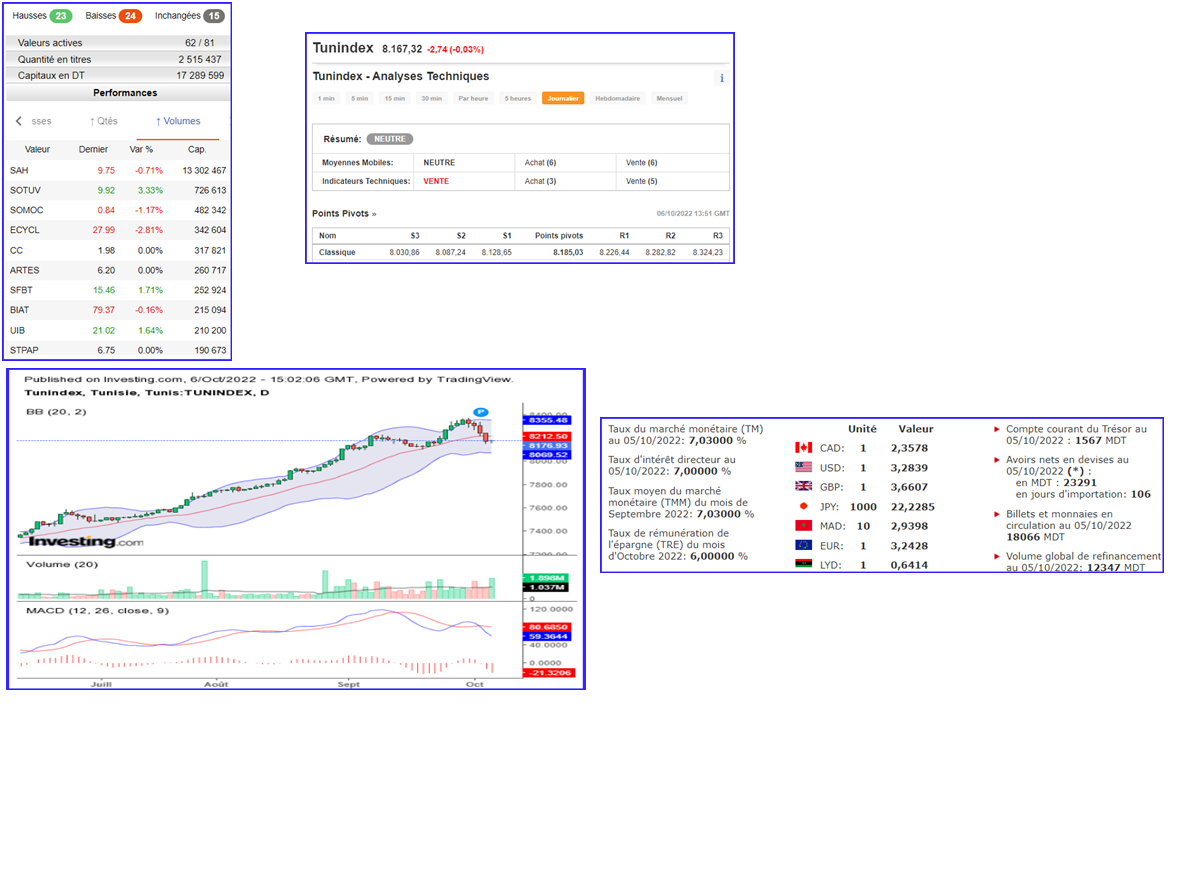Click the EU flag icon for EUR
This screenshot has height=885, width=1200.
802,545
